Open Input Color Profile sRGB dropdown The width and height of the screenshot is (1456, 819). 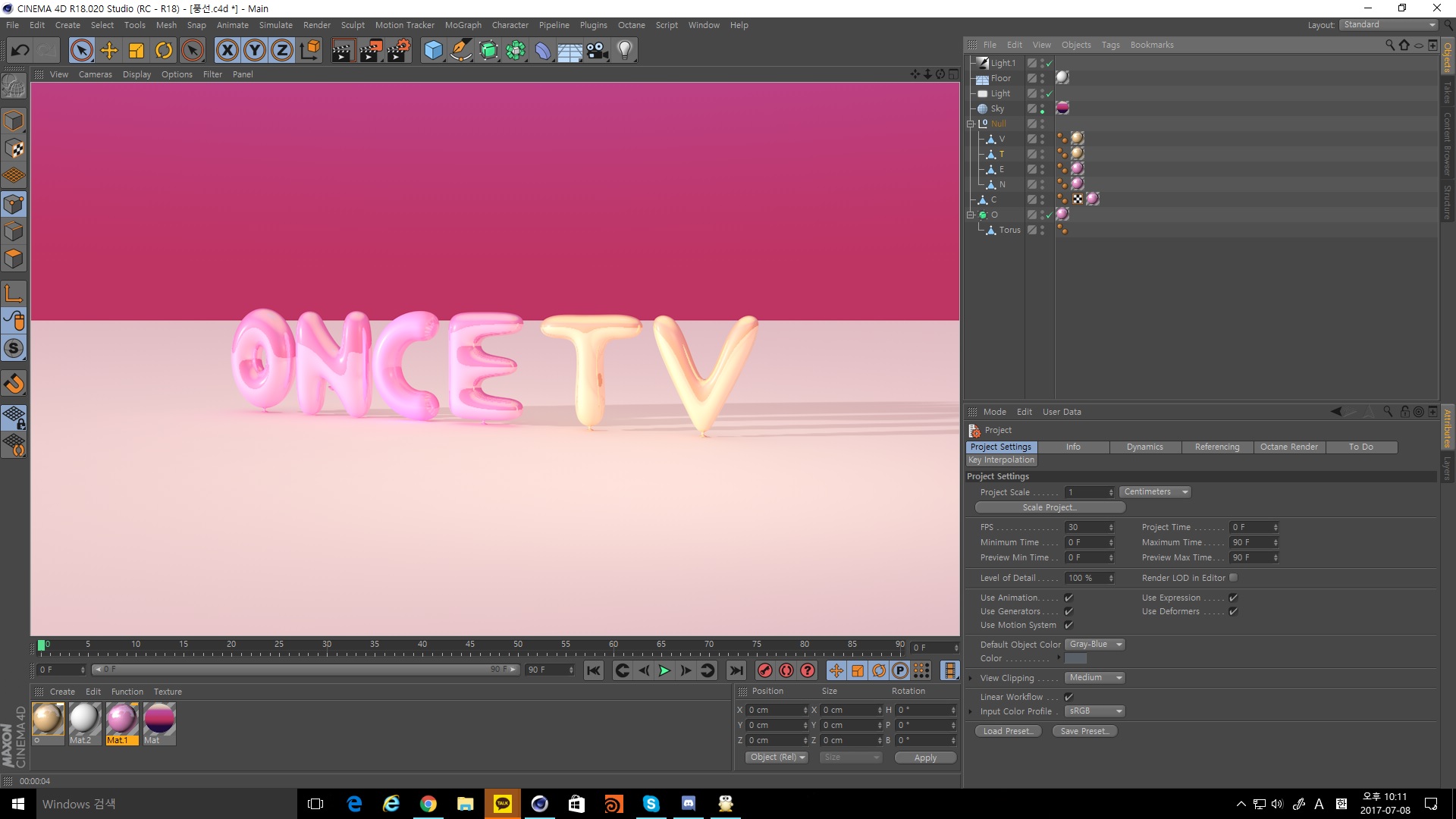pyautogui.click(x=1094, y=711)
